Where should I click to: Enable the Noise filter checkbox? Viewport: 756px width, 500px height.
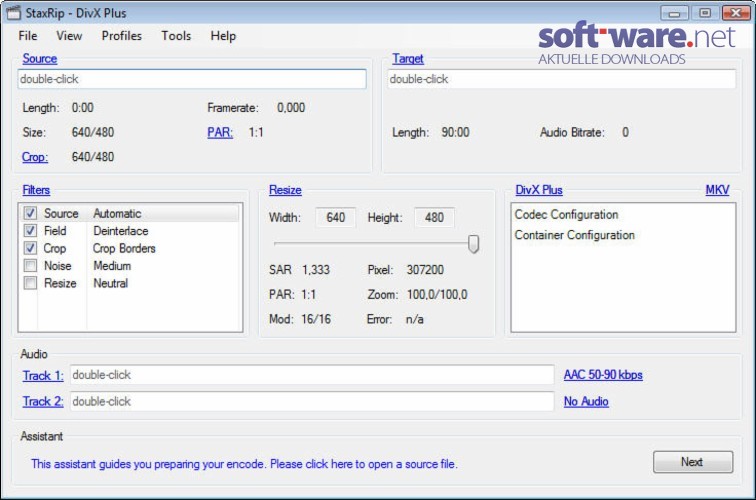click(x=30, y=266)
